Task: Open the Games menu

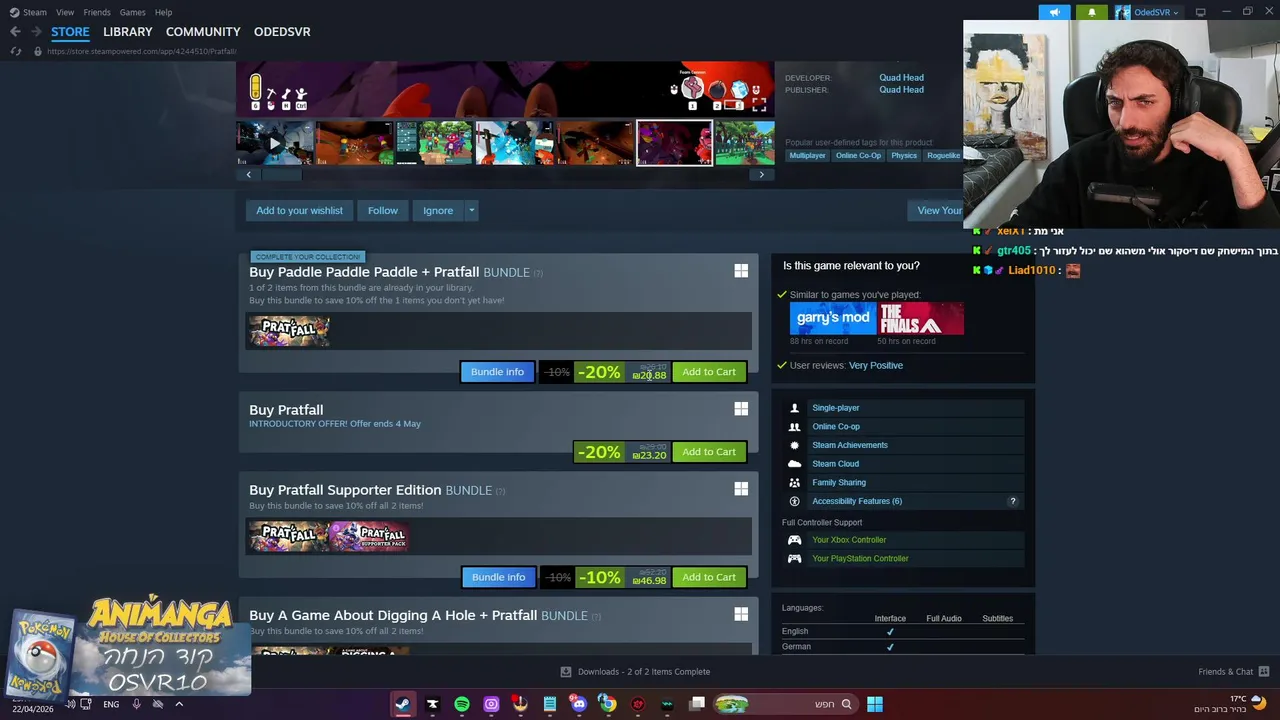Action: [x=132, y=12]
